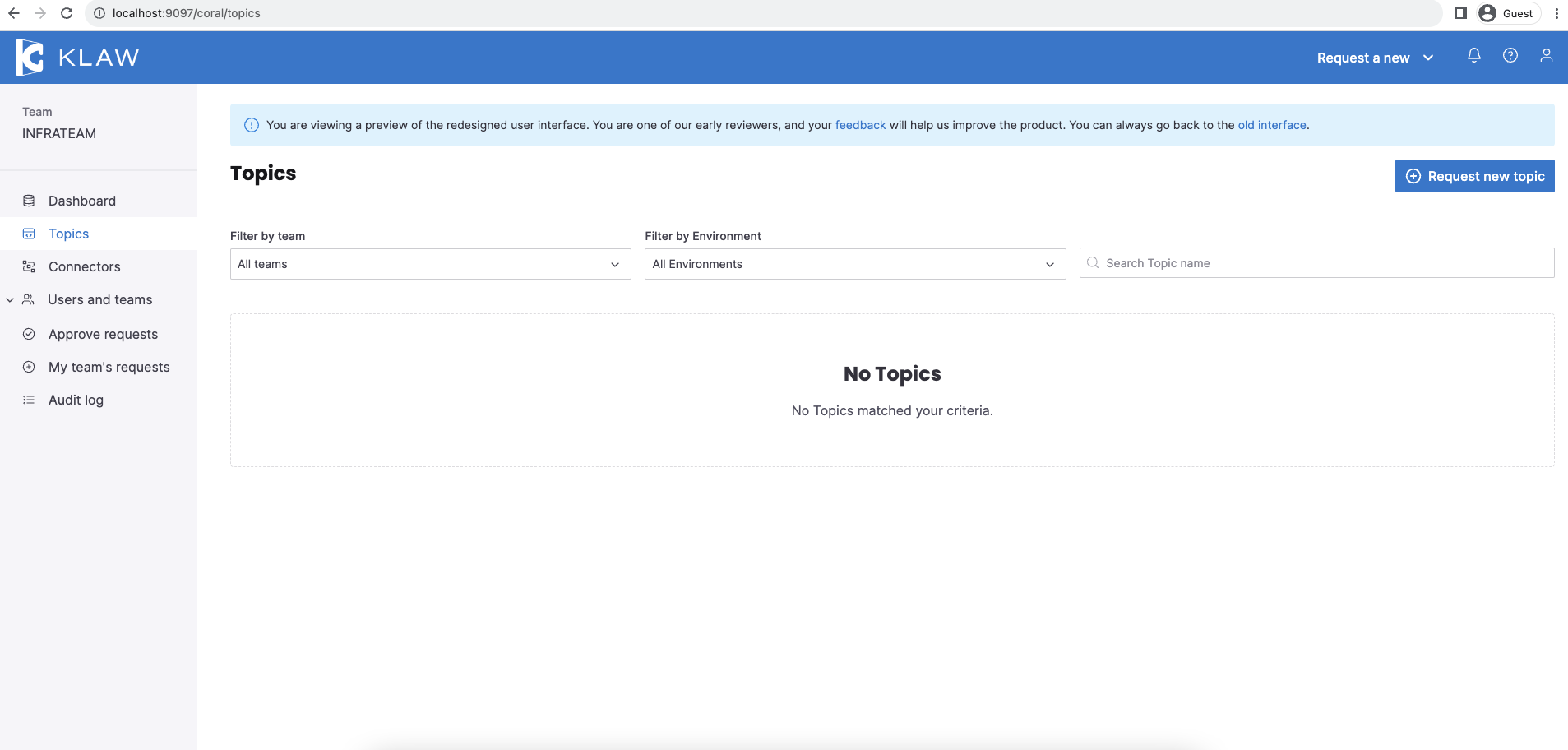The width and height of the screenshot is (1568, 750).
Task: Open the user profile icon in the header
Action: tap(1547, 55)
